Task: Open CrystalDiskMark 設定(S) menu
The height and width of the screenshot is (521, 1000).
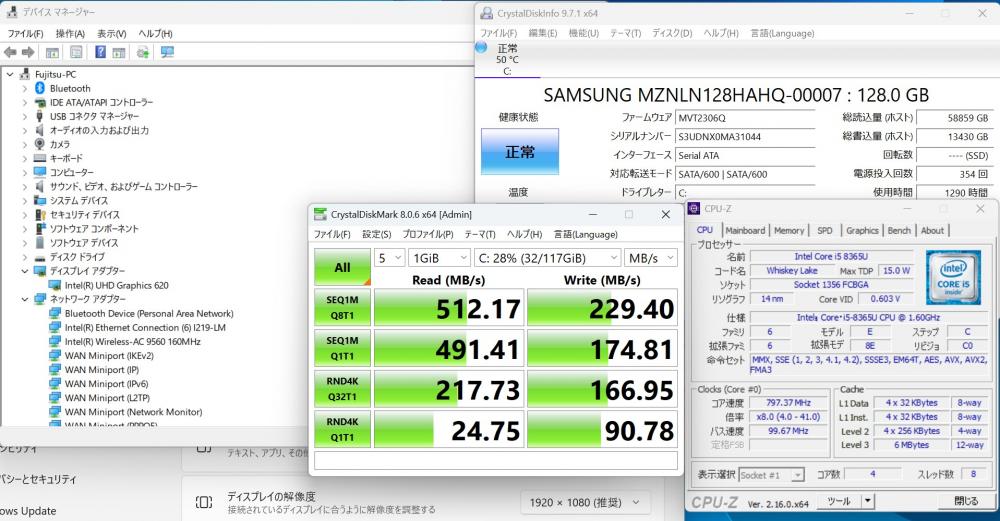Action: 376,234
